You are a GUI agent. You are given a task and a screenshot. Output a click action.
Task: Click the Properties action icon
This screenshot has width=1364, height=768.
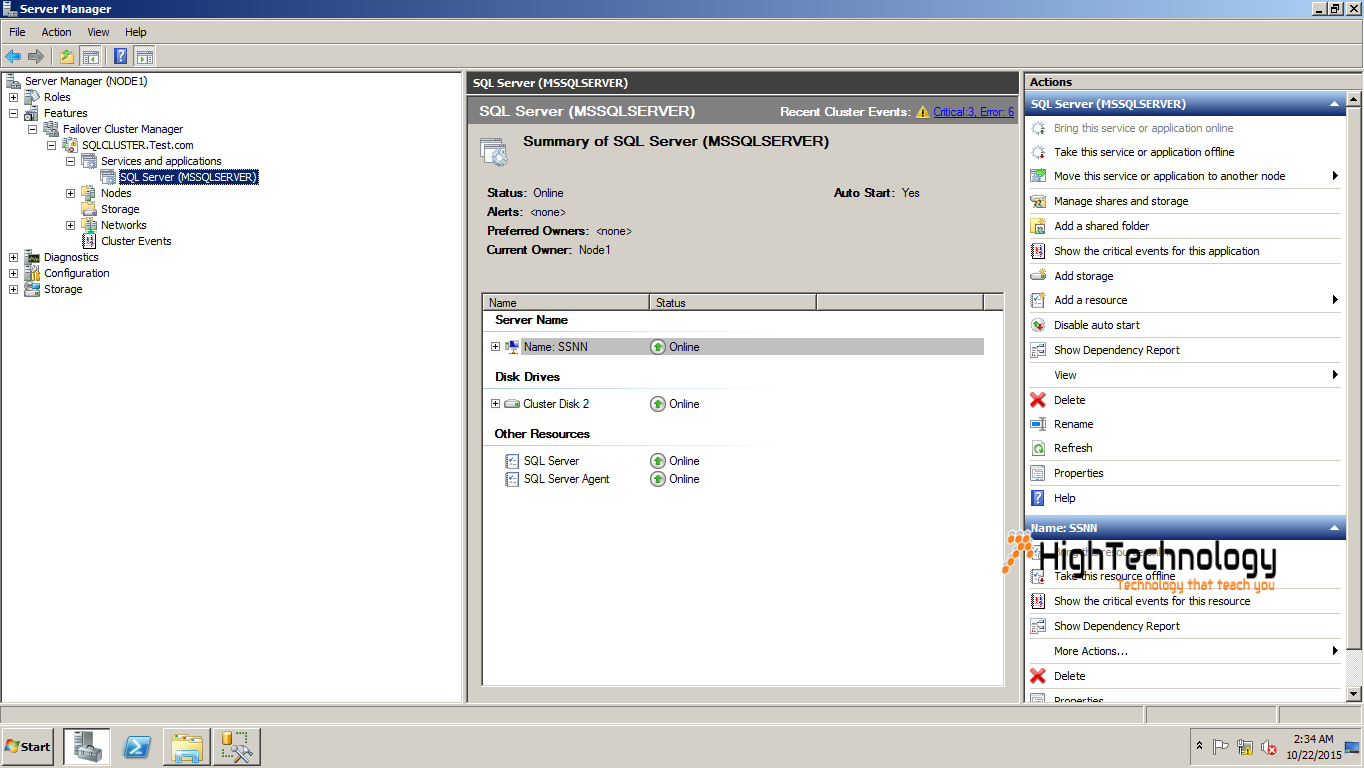pos(1038,473)
